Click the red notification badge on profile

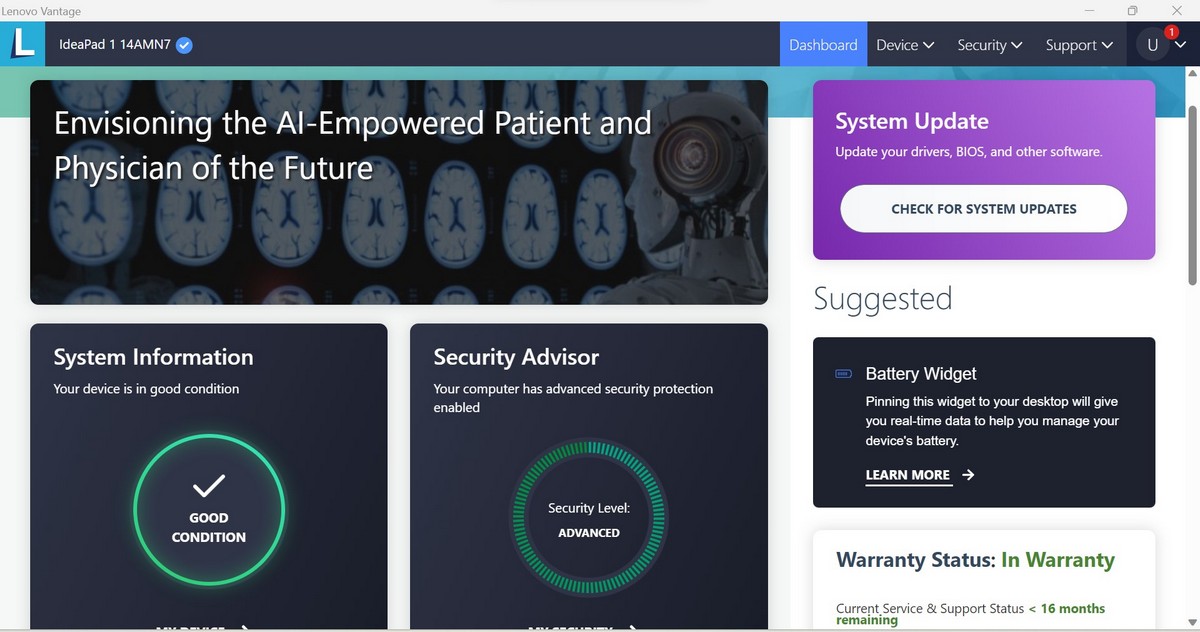(x=1171, y=32)
